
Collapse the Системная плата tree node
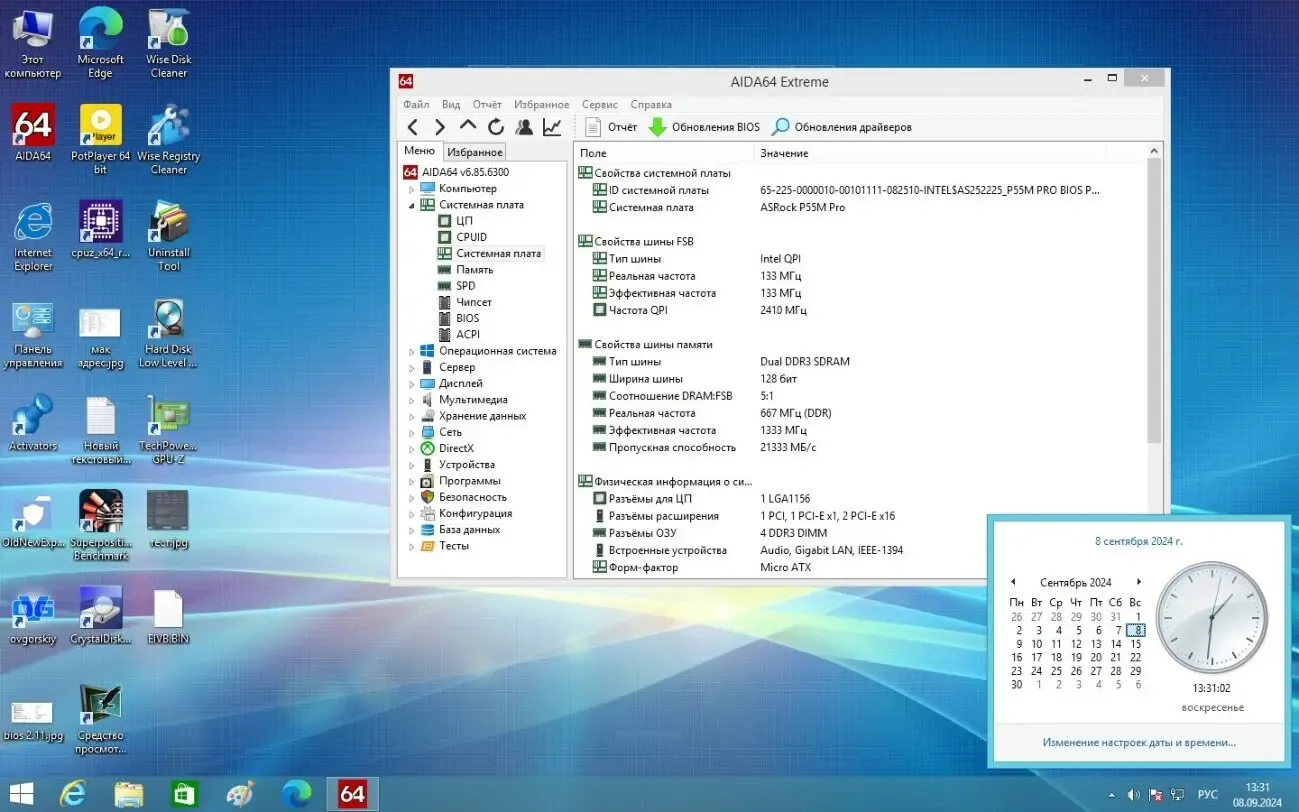point(411,205)
